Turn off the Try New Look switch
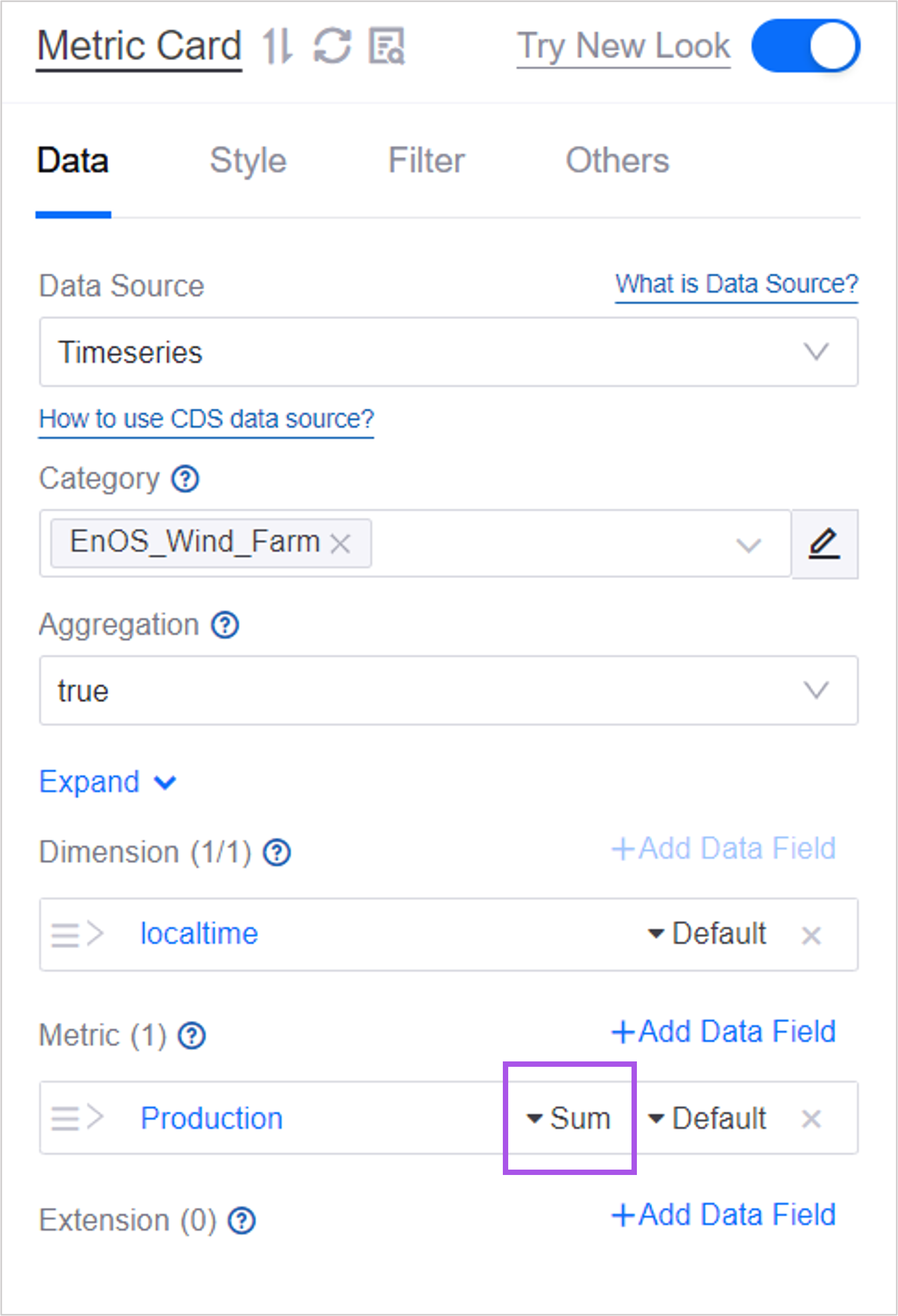Viewport: 898px width, 1316px height. [x=805, y=46]
